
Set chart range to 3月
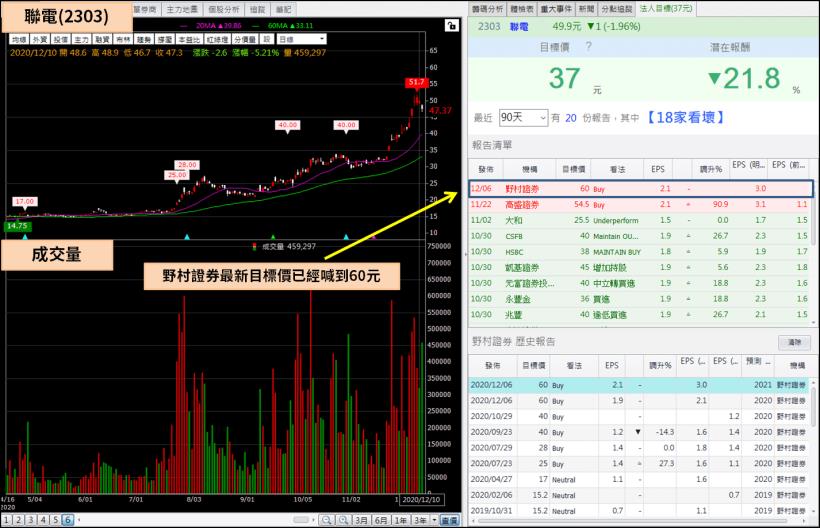(x=361, y=520)
